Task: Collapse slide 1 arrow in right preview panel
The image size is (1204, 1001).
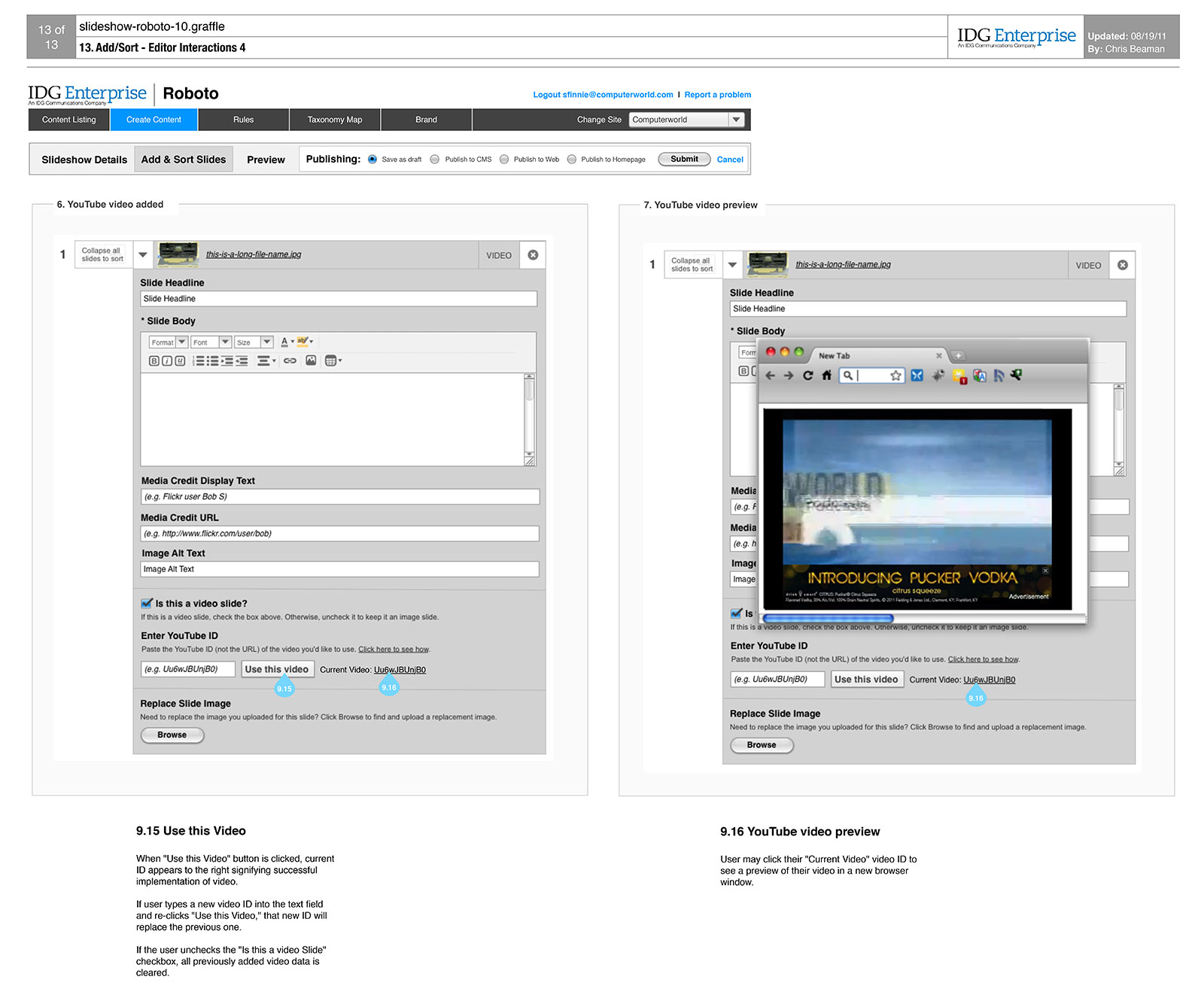Action: (732, 265)
